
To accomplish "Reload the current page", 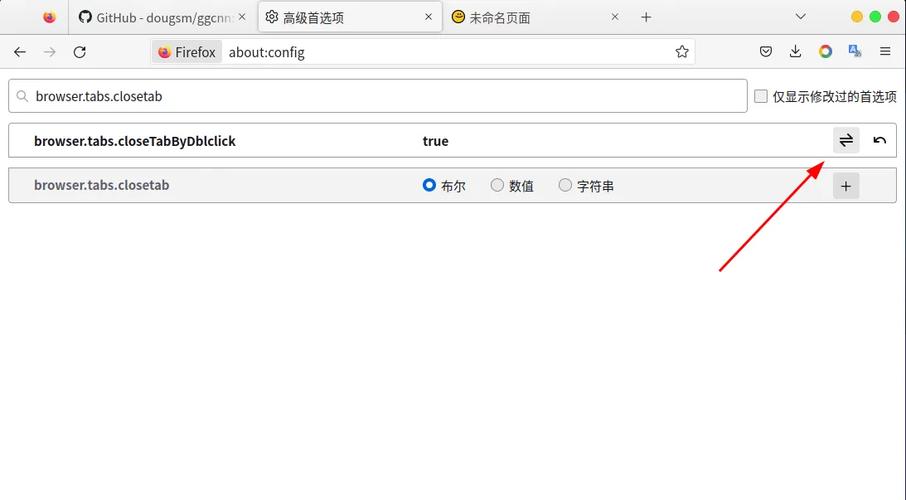I will pos(80,52).
